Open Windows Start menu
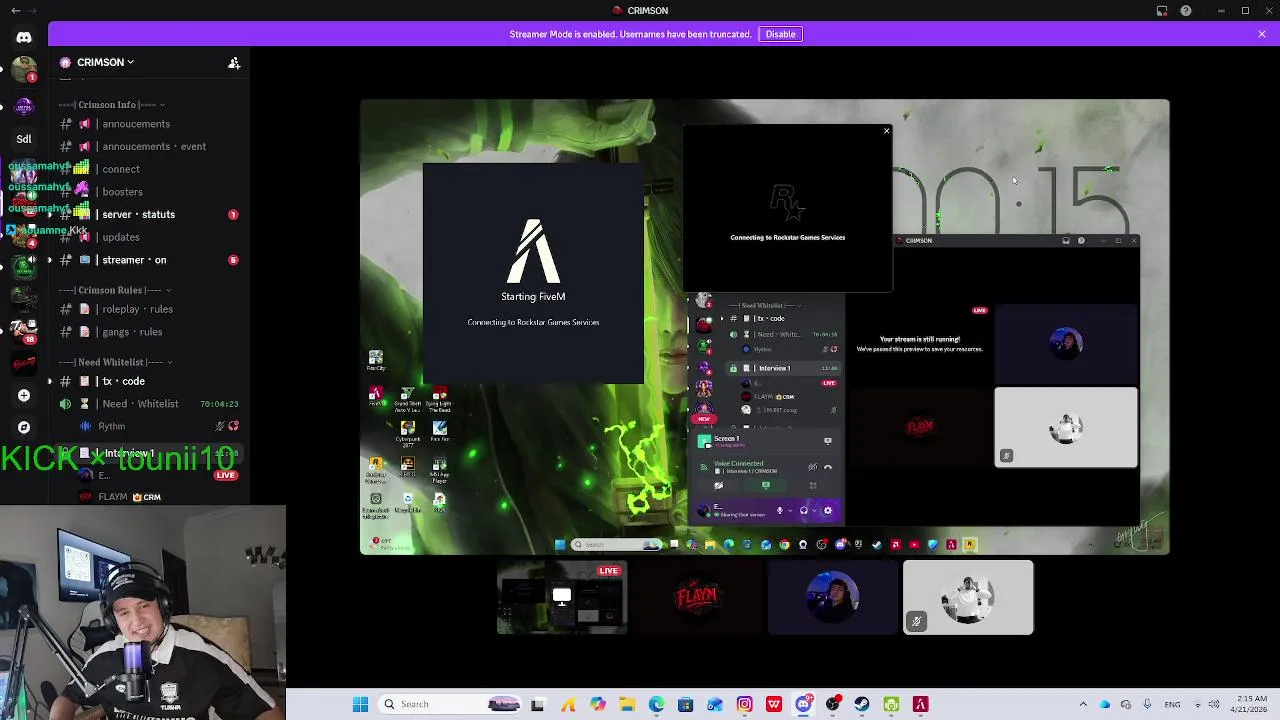The width and height of the screenshot is (1280, 720). pyautogui.click(x=361, y=704)
